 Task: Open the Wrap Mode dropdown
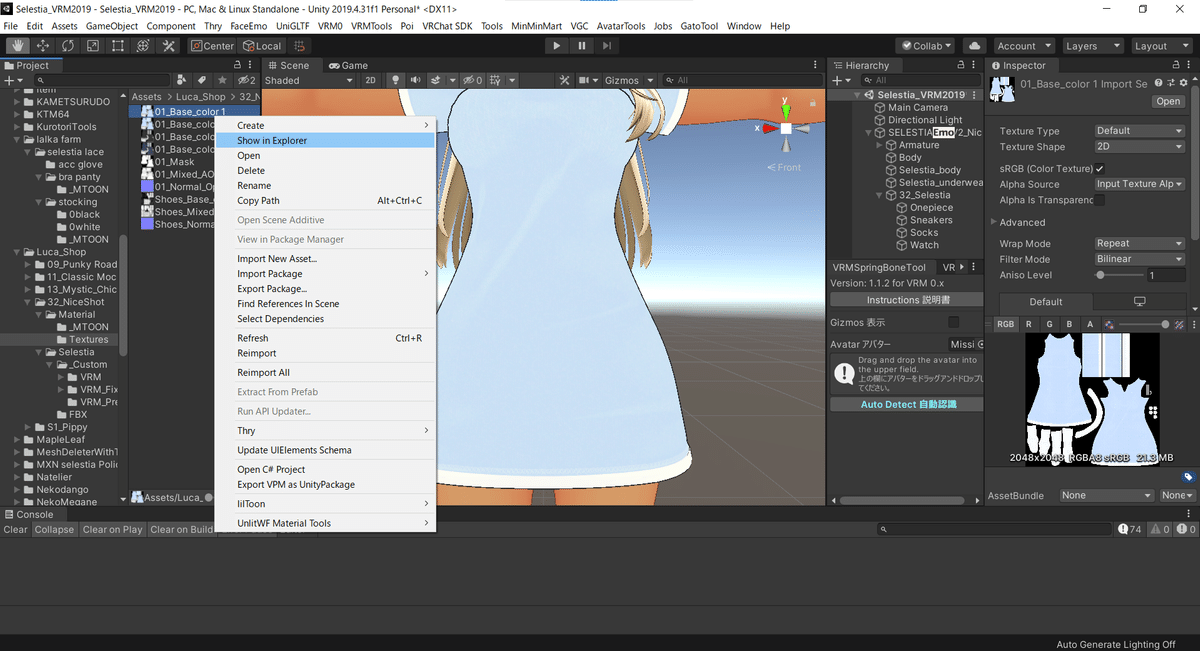1139,243
